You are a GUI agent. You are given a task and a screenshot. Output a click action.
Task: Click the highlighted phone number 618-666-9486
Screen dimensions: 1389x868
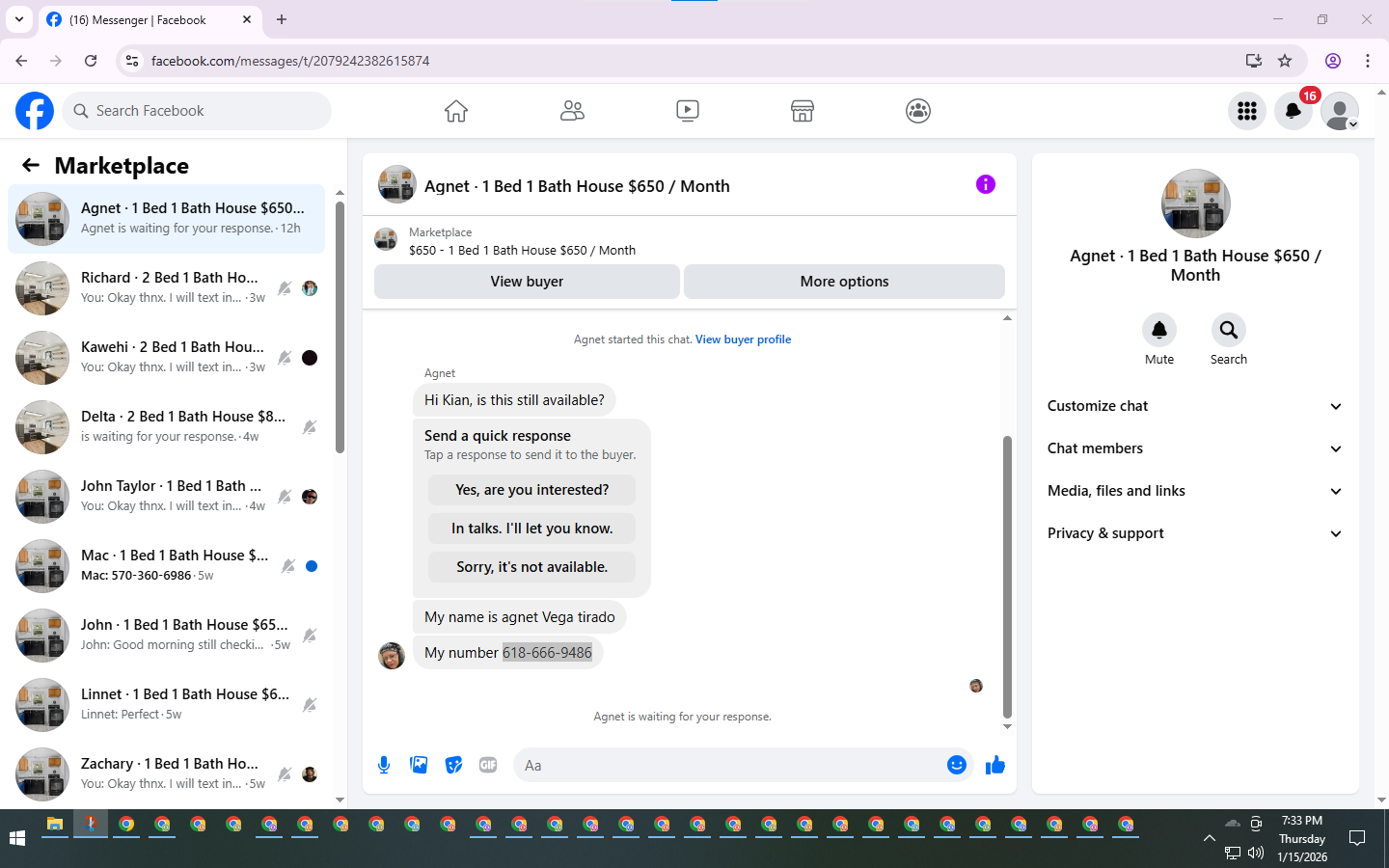[547, 653]
